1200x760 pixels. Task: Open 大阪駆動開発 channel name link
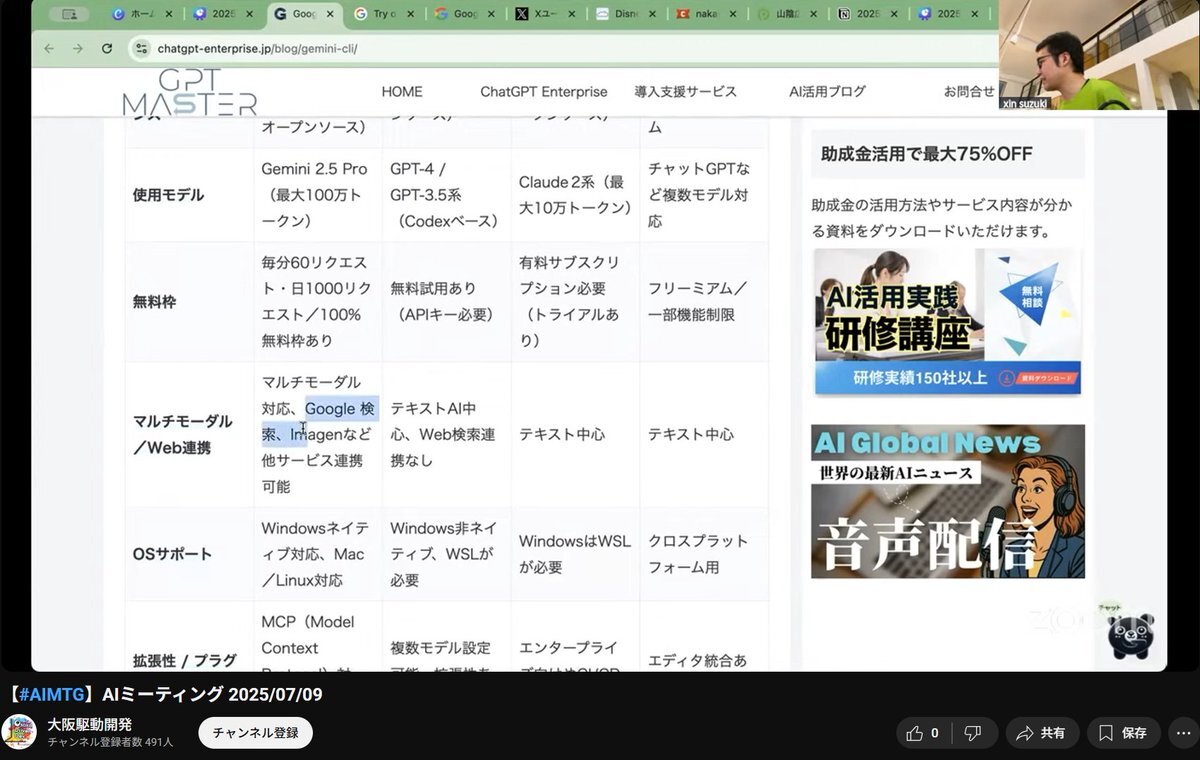pyautogui.click(x=89, y=724)
